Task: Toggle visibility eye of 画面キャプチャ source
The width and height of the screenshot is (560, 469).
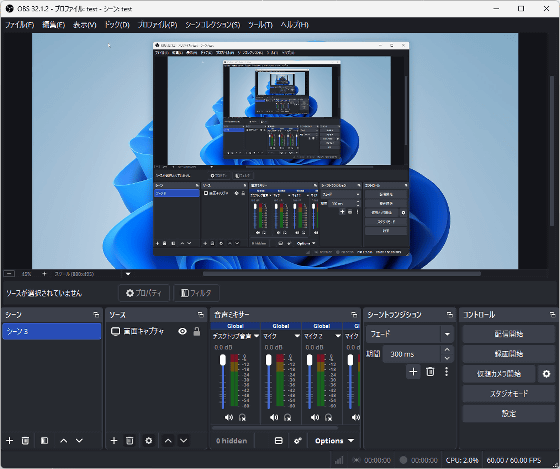Action: coord(182,331)
